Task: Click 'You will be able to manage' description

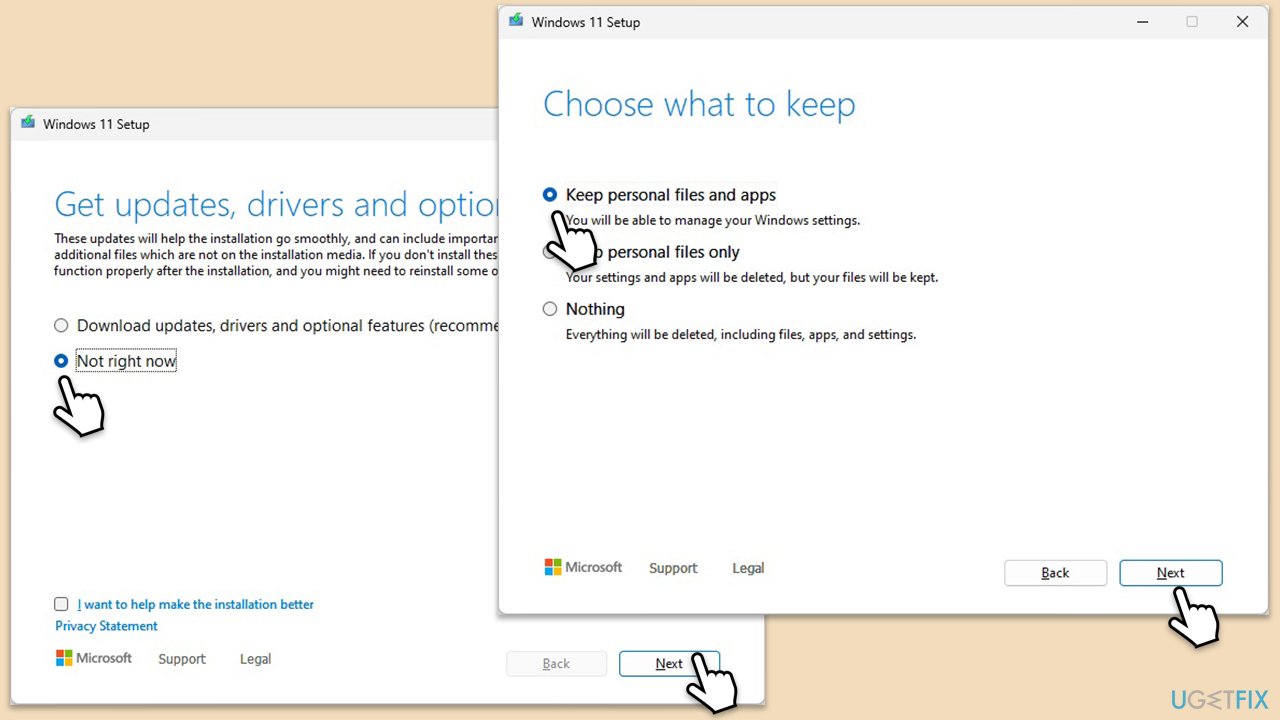Action: point(713,221)
